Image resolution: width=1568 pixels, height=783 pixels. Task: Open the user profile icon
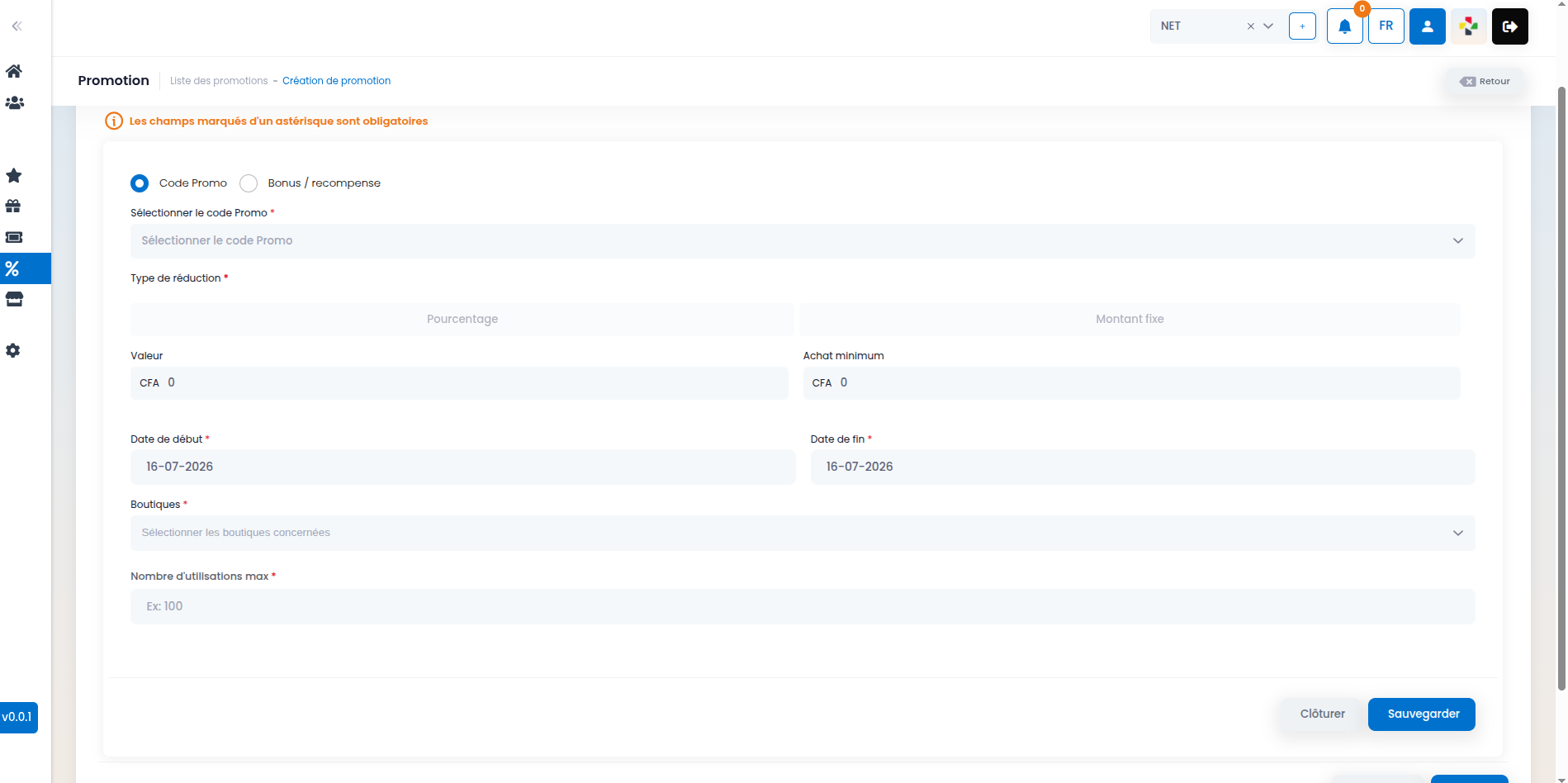pos(1428,26)
